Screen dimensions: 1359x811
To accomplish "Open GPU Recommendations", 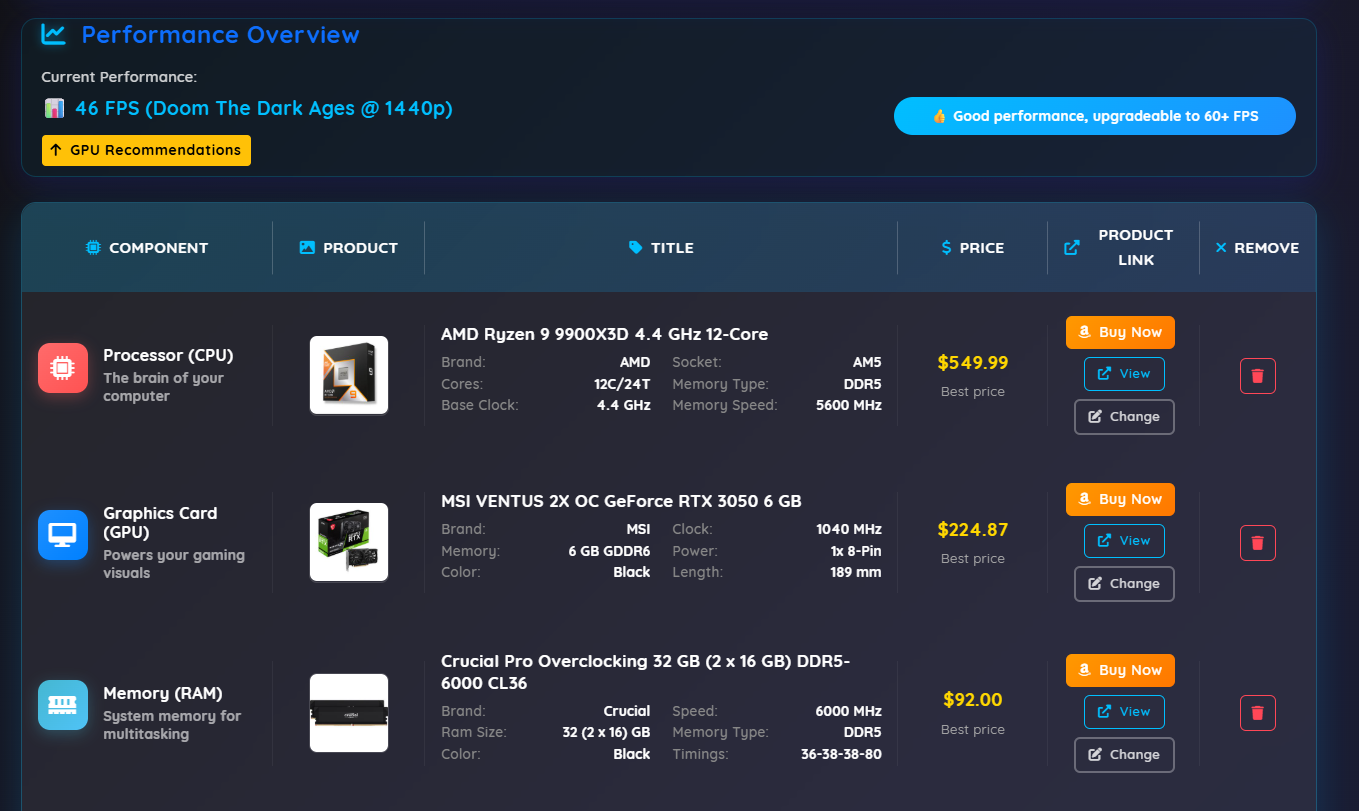I will [146, 150].
